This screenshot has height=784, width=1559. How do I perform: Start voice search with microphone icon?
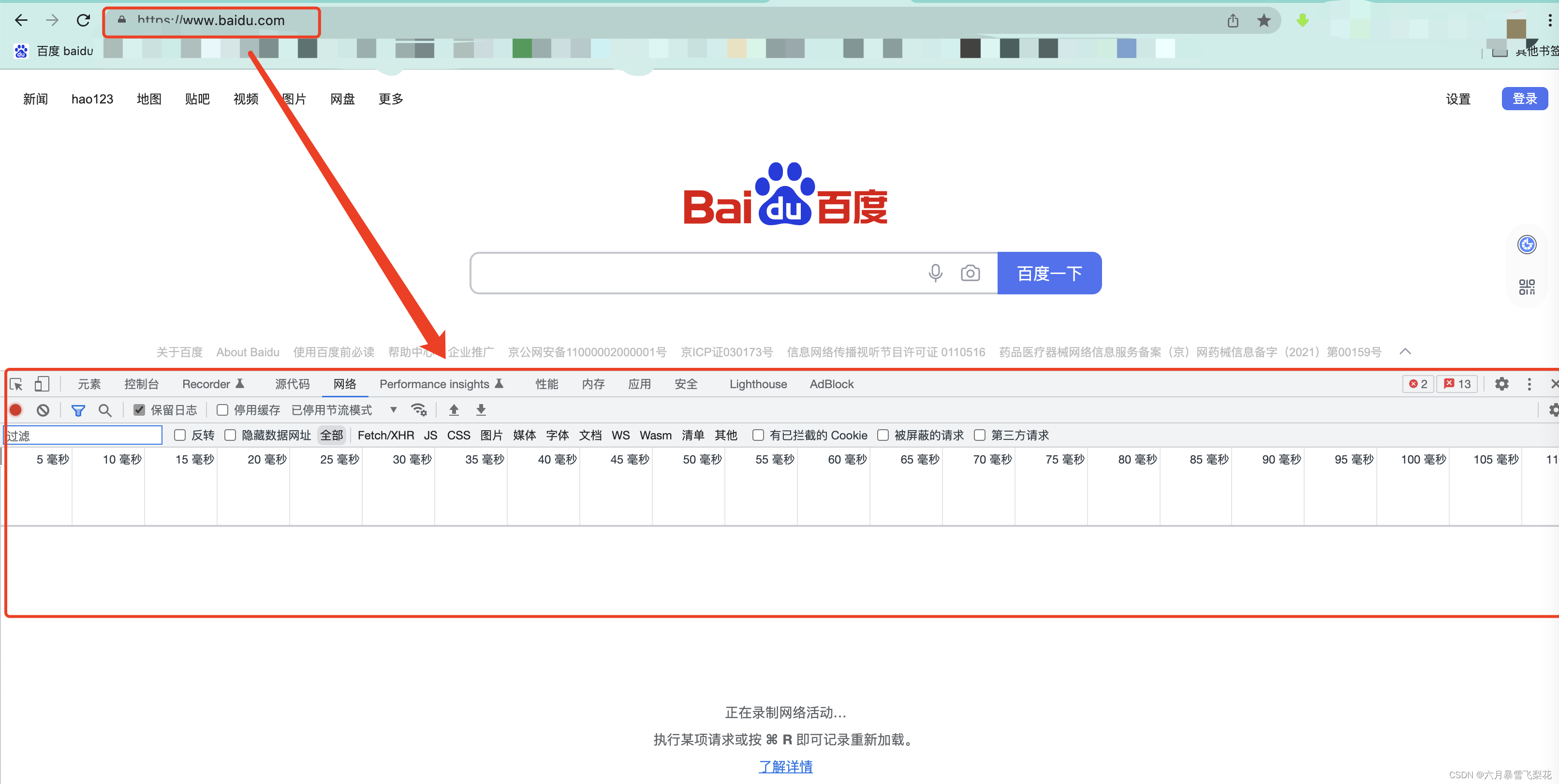point(935,274)
